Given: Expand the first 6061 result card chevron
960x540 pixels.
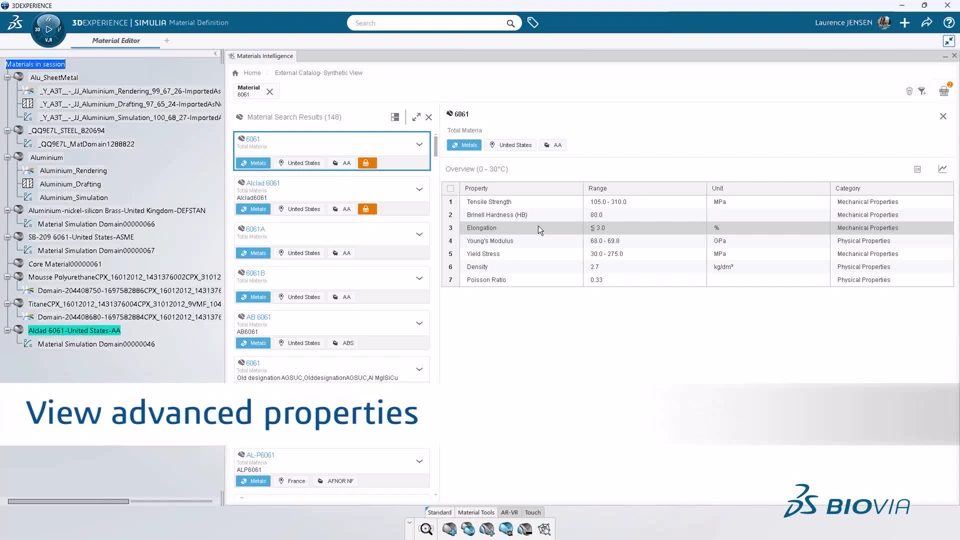Looking at the screenshot, I should (419, 144).
